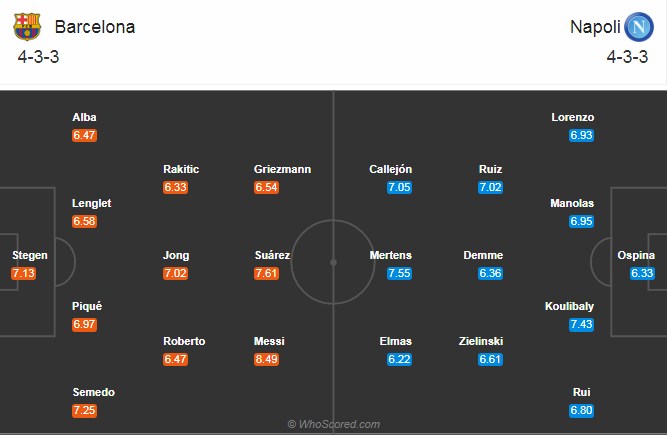Select Messi's 8.49 rating badge
The height and width of the screenshot is (435, 668).
266,359
